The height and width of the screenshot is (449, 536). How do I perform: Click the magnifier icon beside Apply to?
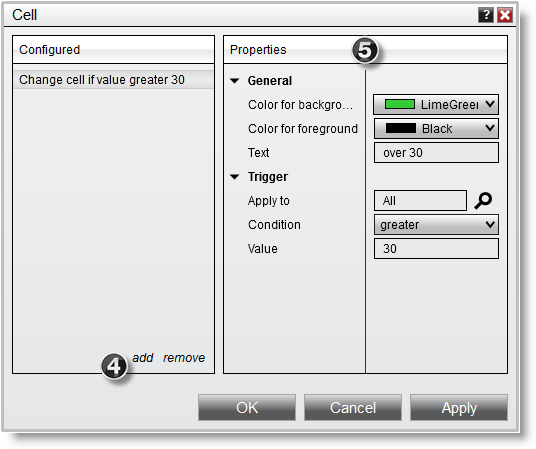point(483,200)
